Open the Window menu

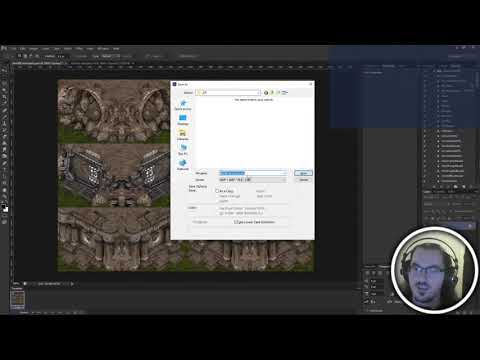coord(103,49)
